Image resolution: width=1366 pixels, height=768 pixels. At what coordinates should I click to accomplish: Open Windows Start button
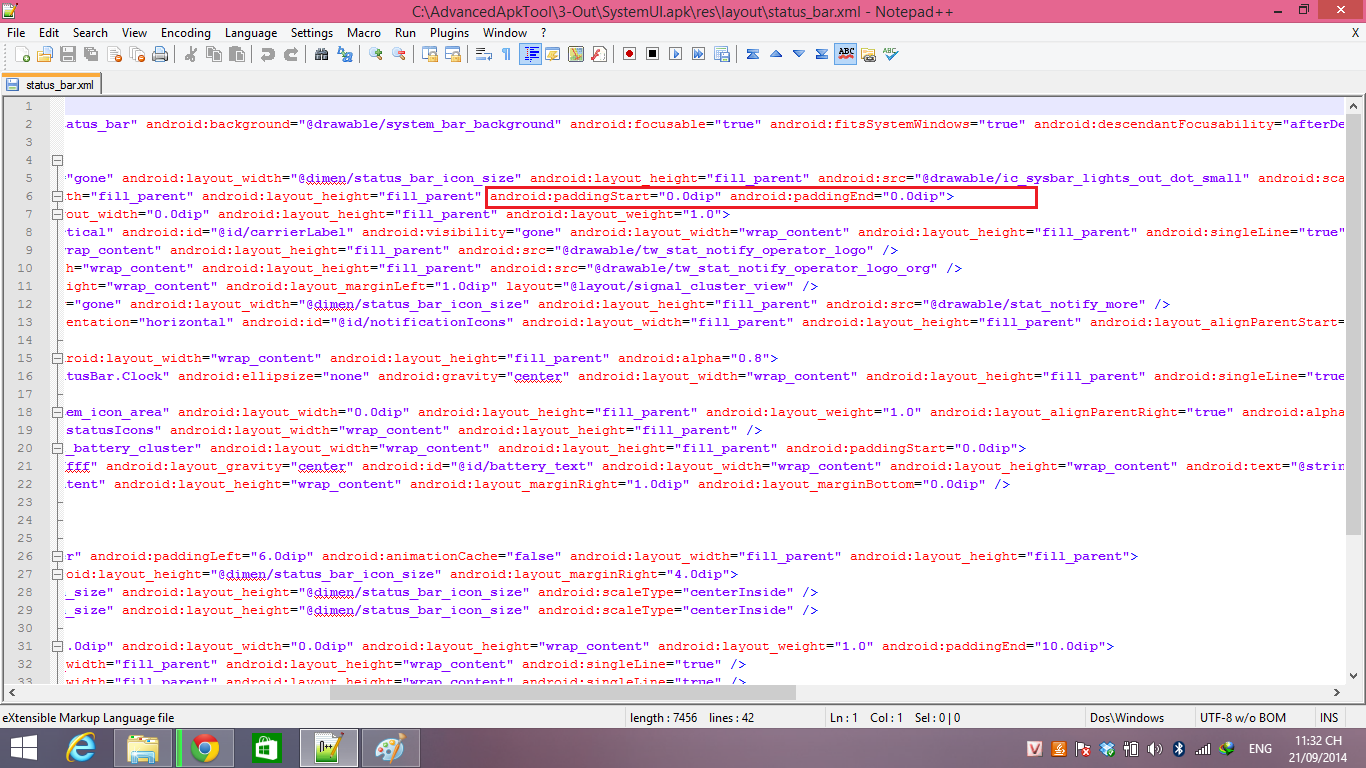pyautogui.click(x=24, y=748)
